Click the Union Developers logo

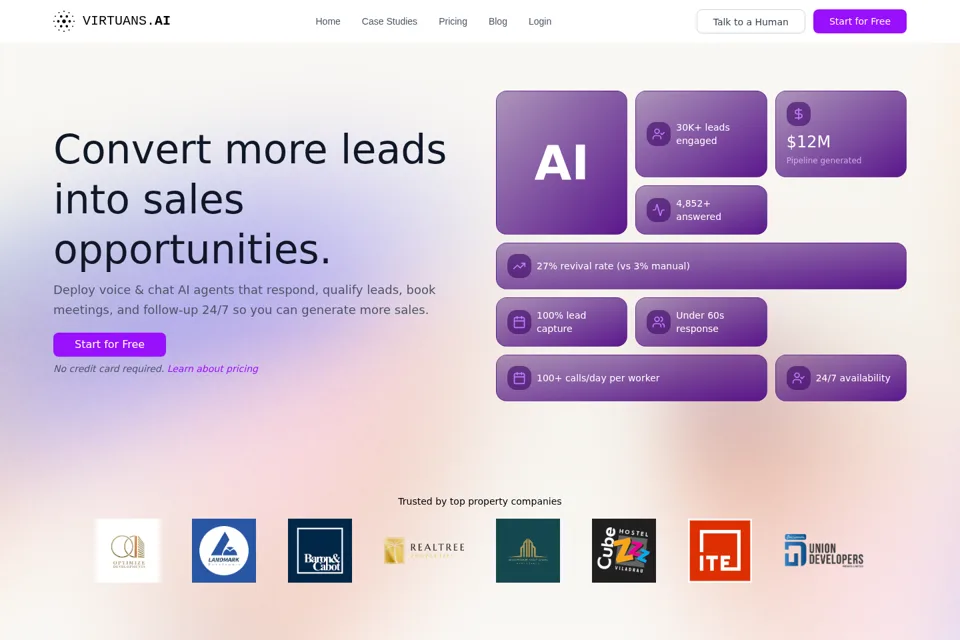tap(824, 551)
